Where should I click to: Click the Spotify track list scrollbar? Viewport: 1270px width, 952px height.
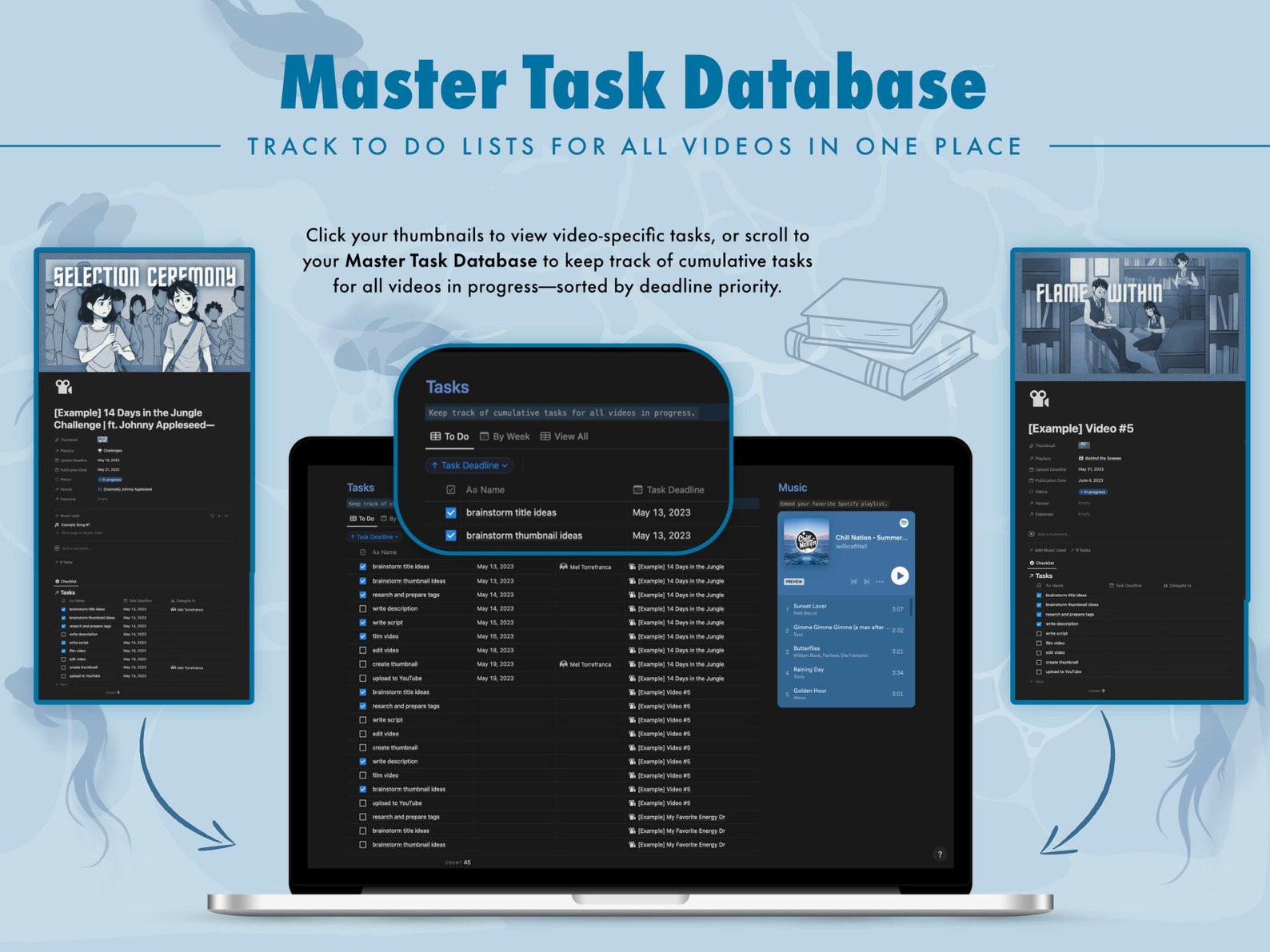point(910,607)
